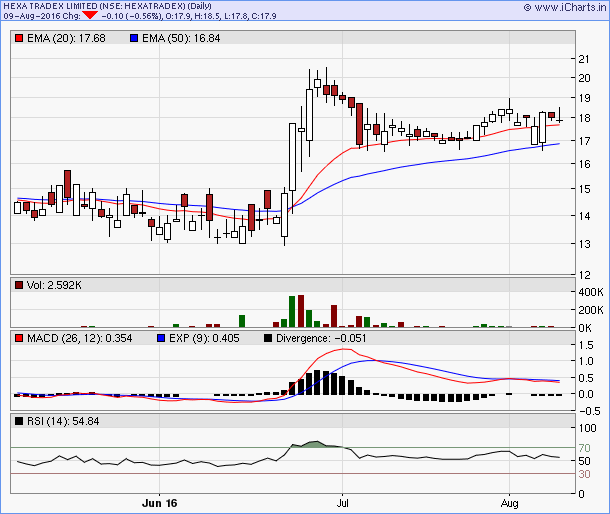Click the shaded RSI overbought region above 70
The image size is (610, 514).
click(x=315, y=444)
